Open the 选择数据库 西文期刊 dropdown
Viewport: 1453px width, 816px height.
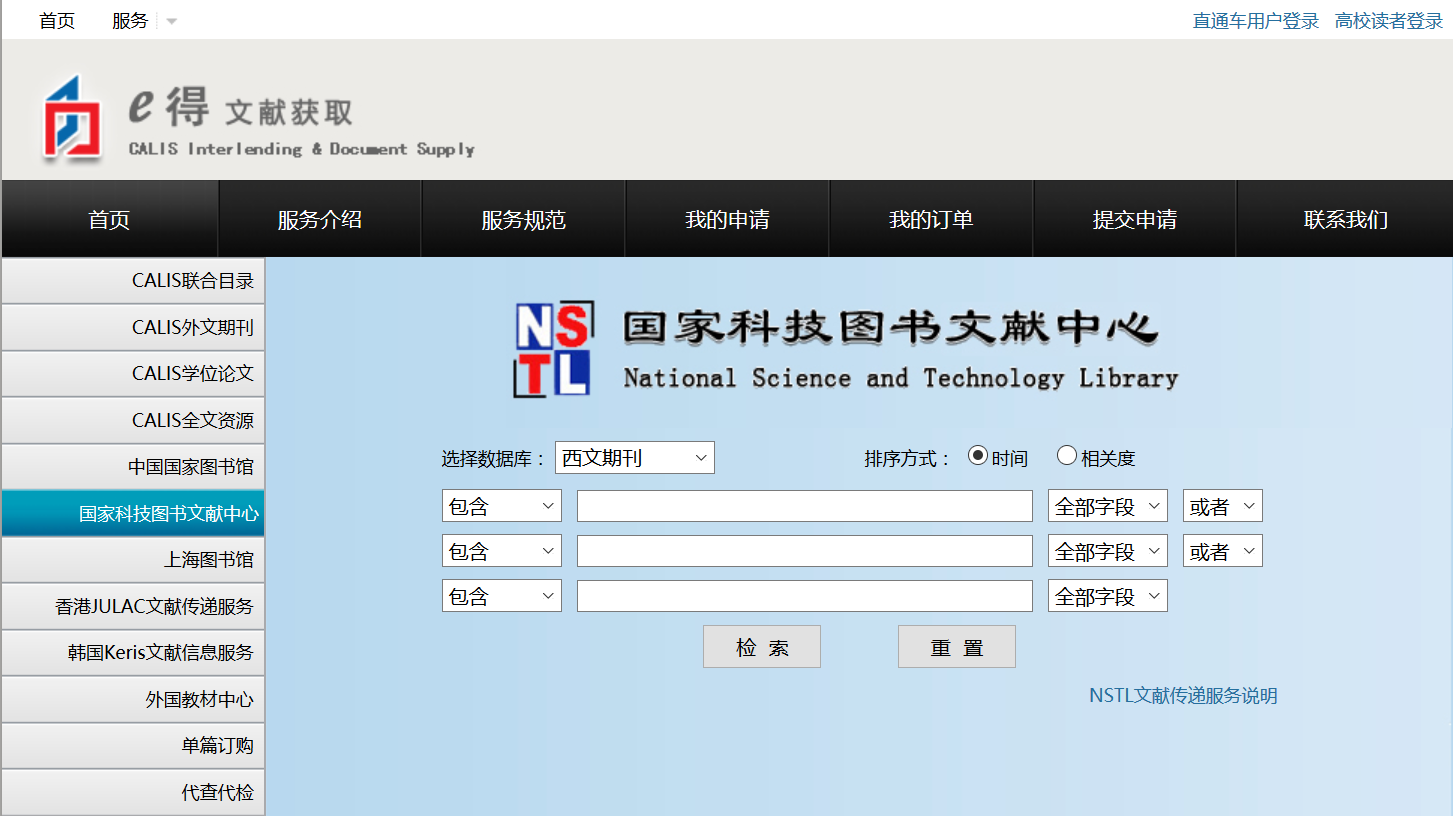coord(634,458)
